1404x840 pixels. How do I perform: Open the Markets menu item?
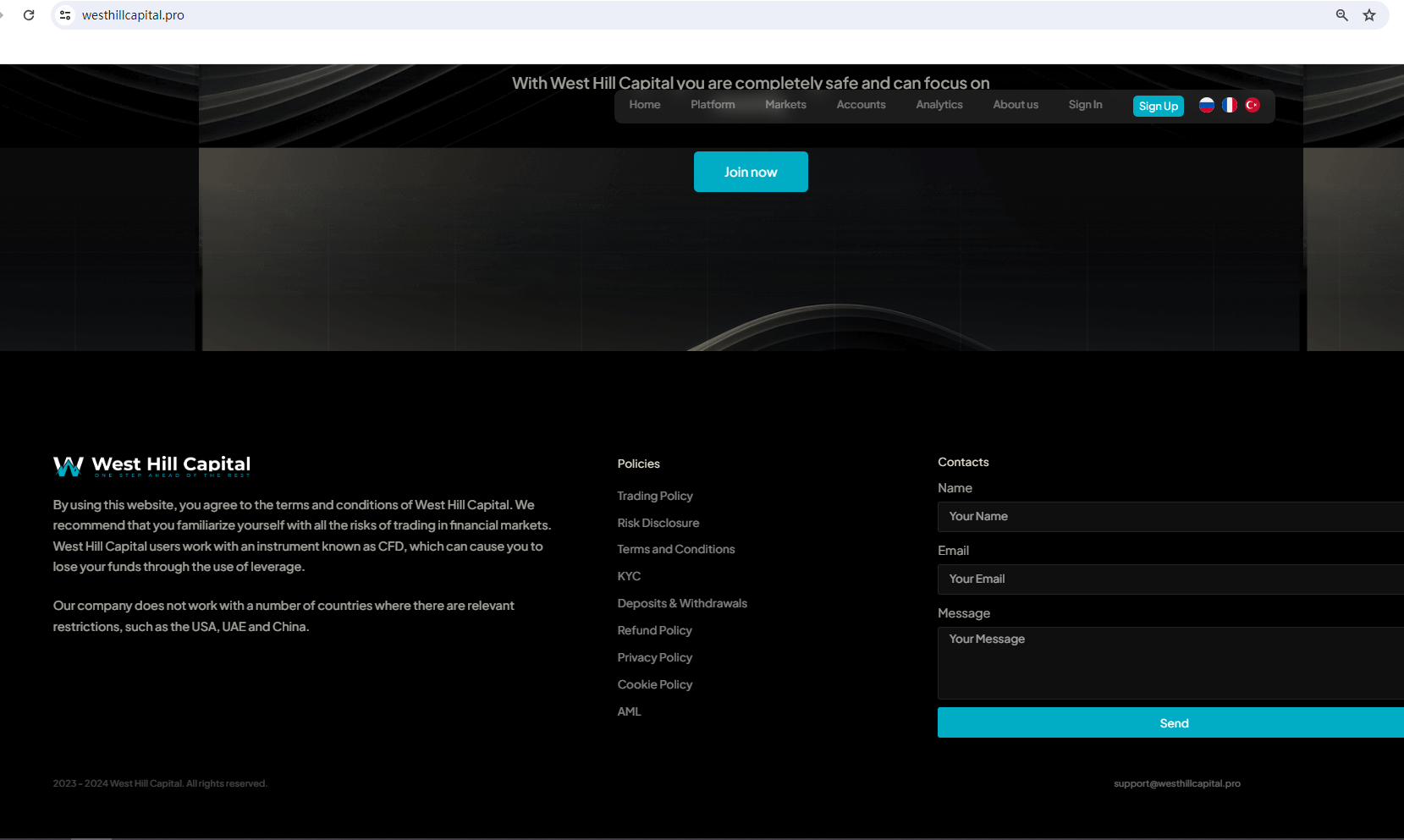785,105
